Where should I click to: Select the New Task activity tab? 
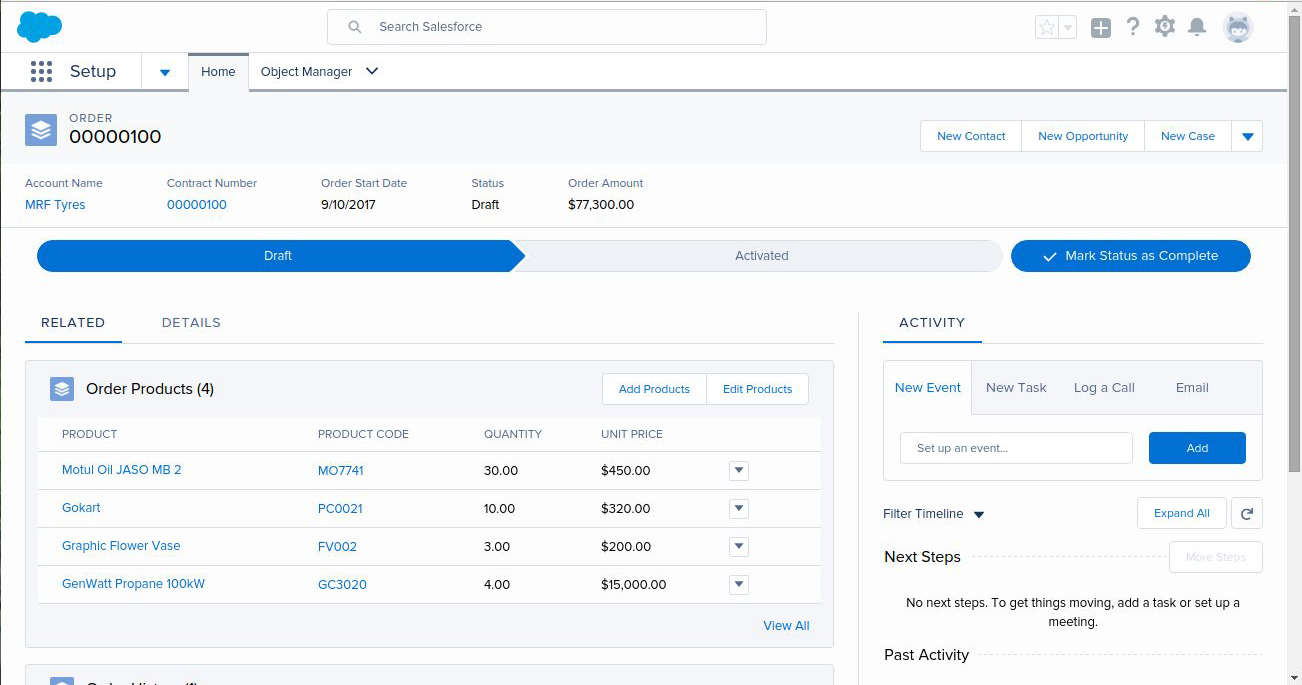(1016, 388)
